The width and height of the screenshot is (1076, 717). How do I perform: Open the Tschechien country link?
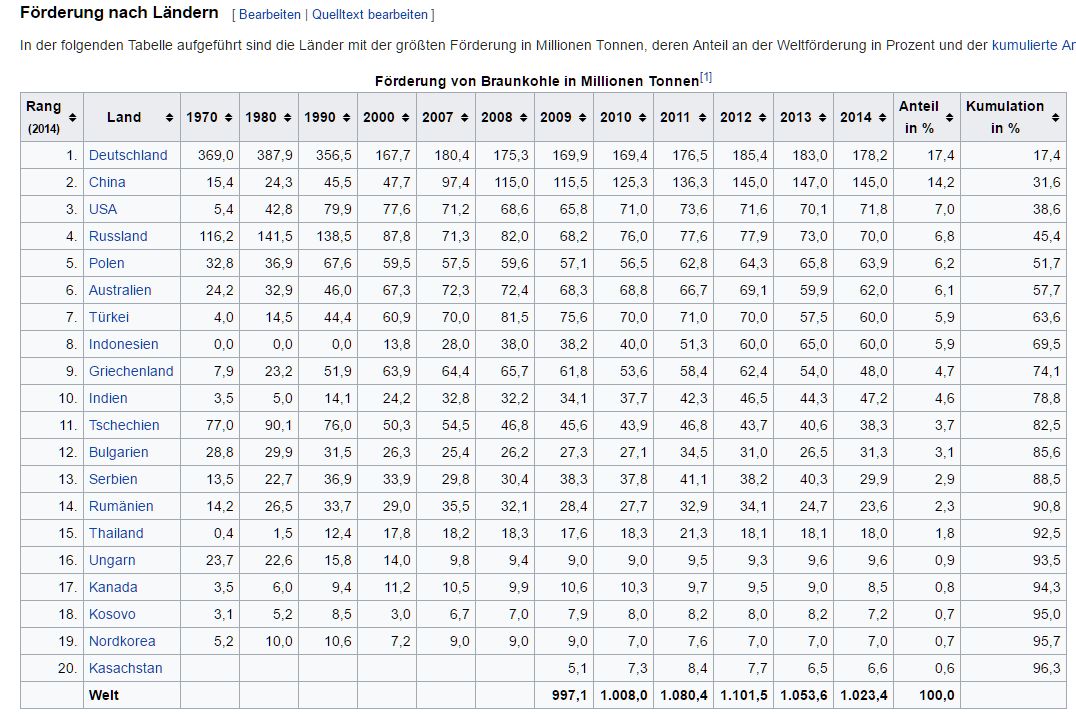pyautogui.click(x=124, y=425)
